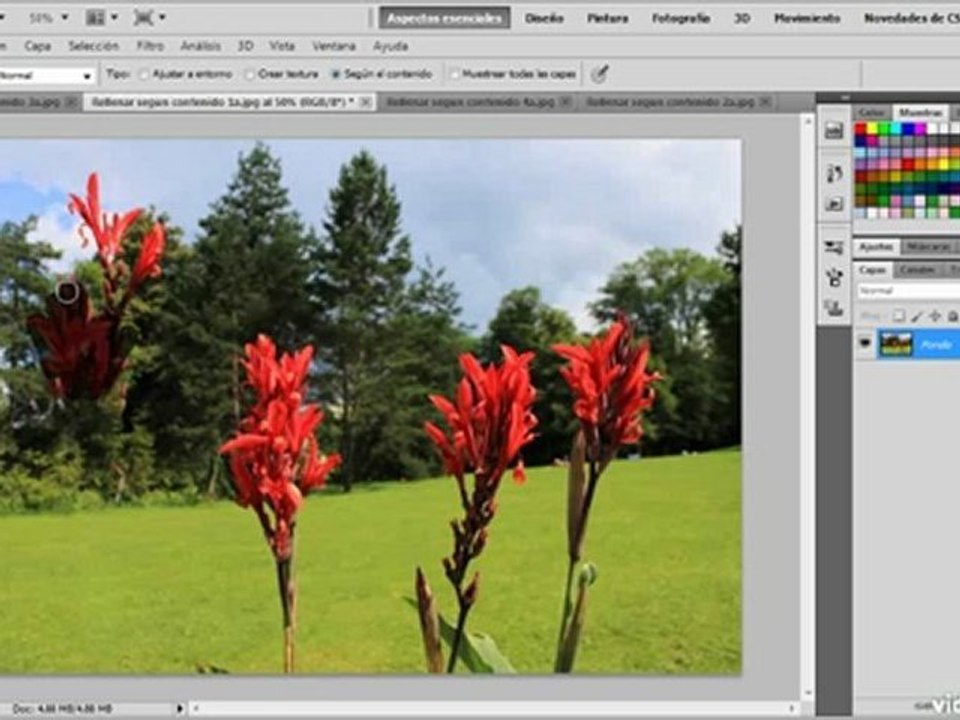This screenshot has width=960, height=720.
Task: Switch to Diseño workspace
Action: pos(544,18)
